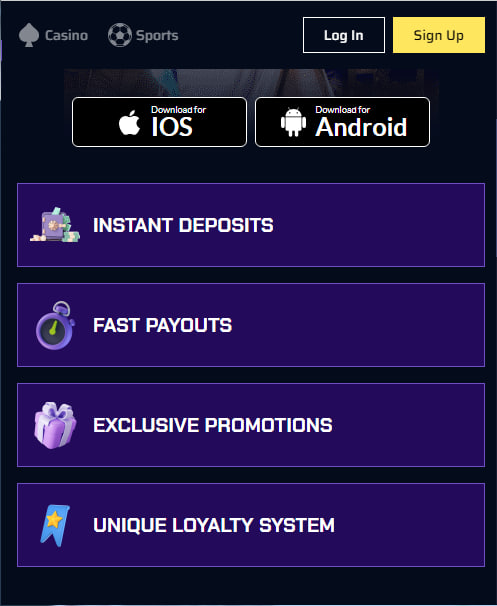Switch to the Sports section
The width and height of the screenshot is (497, 606).
point(143,35)
